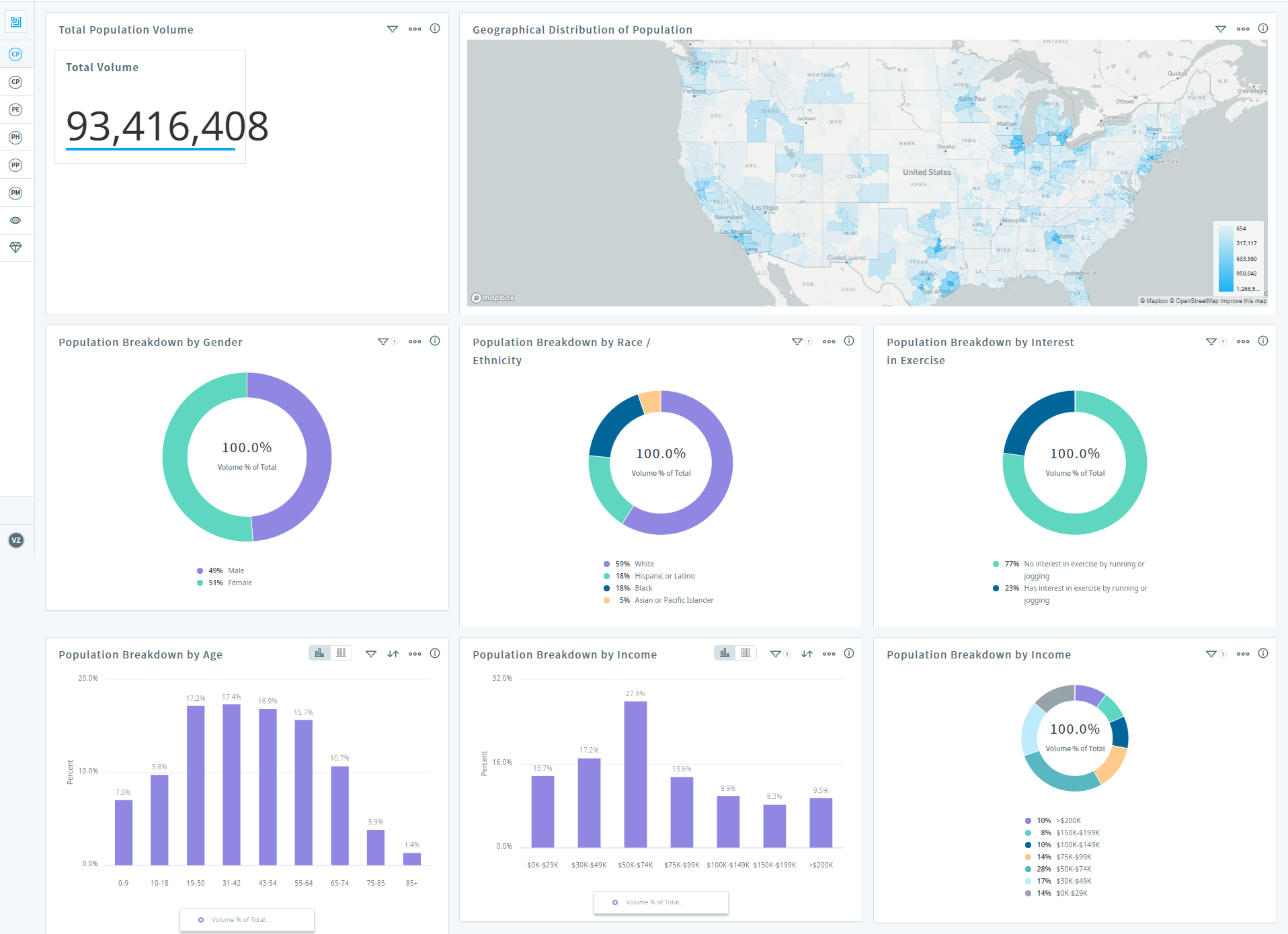The height and width of the screenshot is (934, 1288).
Task: Switch Income bar chart to bar view
Action: (725, 652)
